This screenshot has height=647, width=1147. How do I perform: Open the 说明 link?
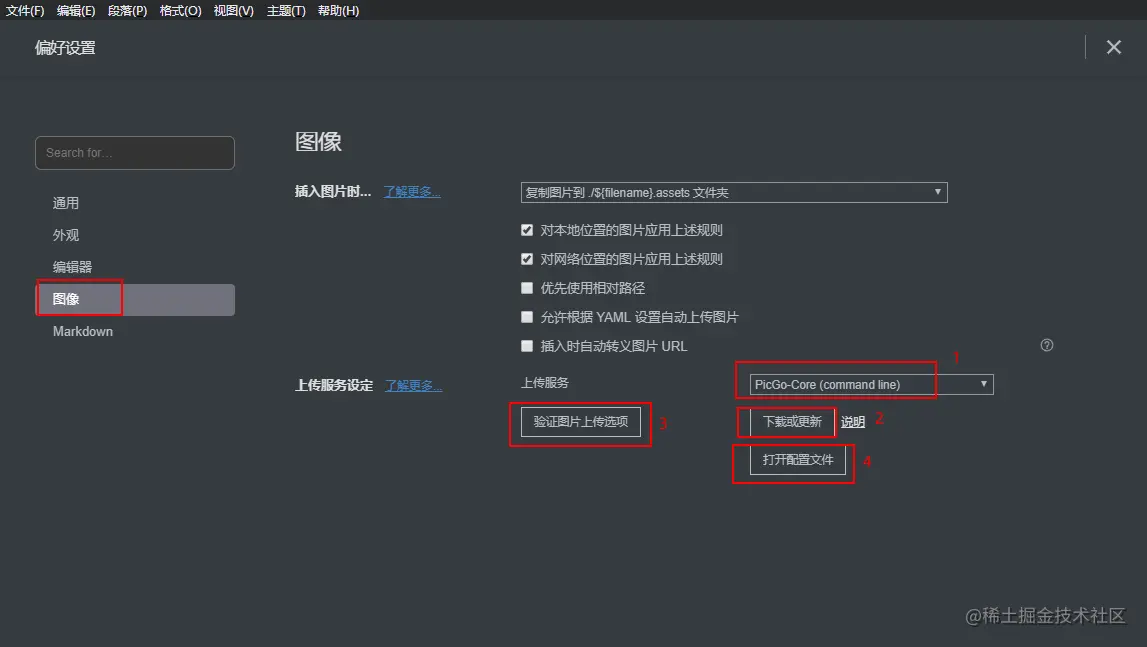click(x=853, y=422)
